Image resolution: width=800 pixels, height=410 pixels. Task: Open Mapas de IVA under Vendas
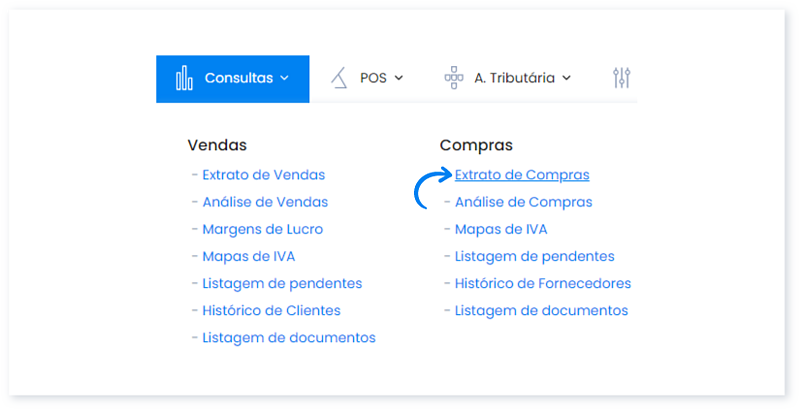tap(248, 256)
